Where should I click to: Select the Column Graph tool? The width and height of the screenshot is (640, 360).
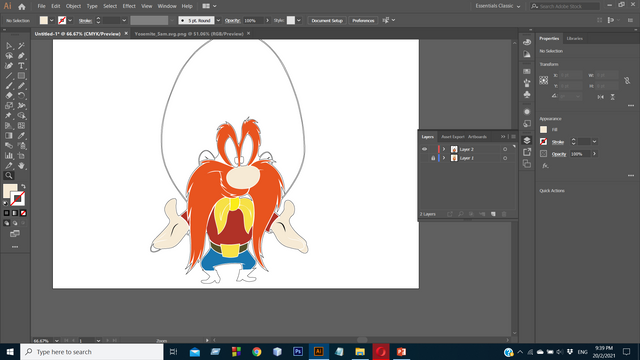click(9, 156)
